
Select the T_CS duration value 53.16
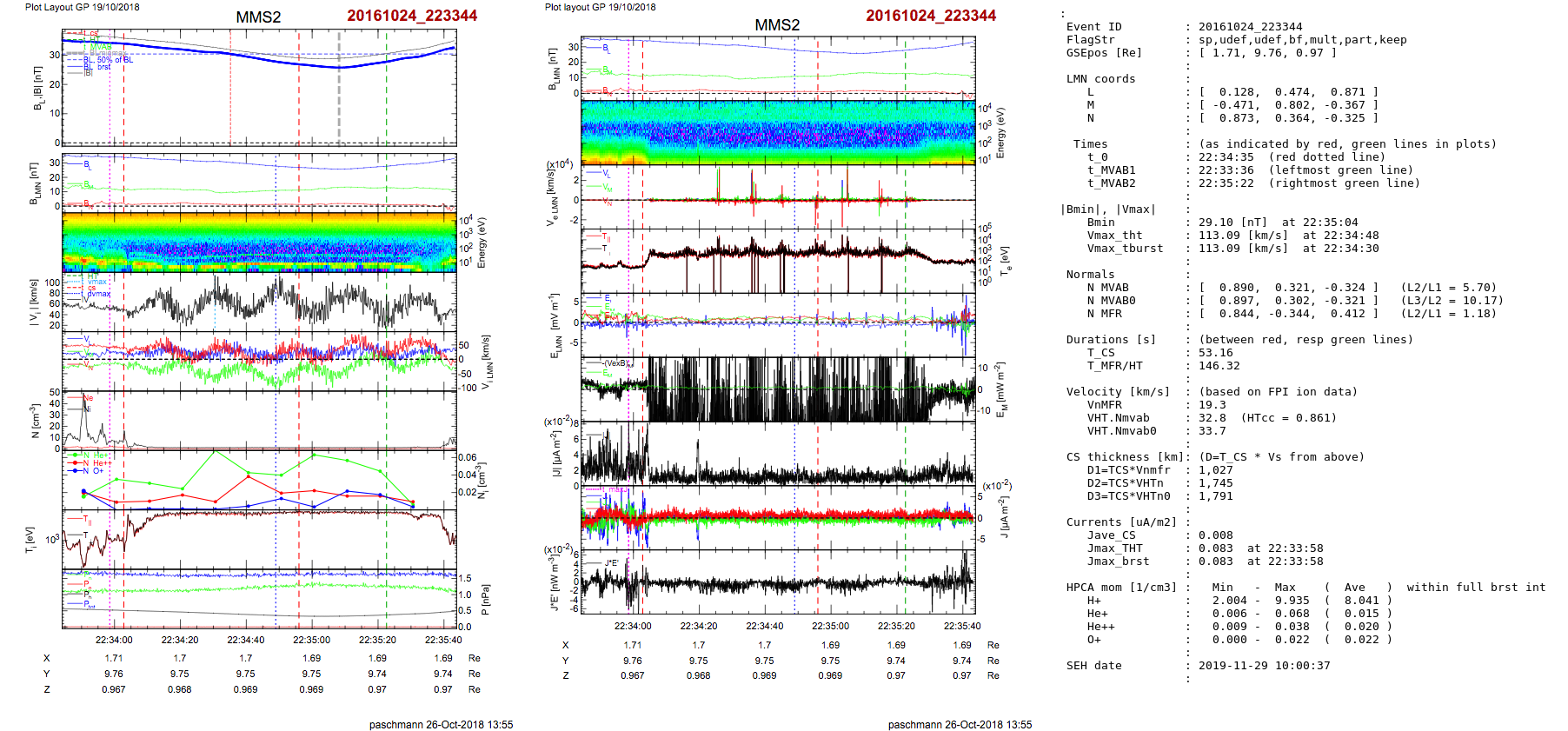(1215, 353)
